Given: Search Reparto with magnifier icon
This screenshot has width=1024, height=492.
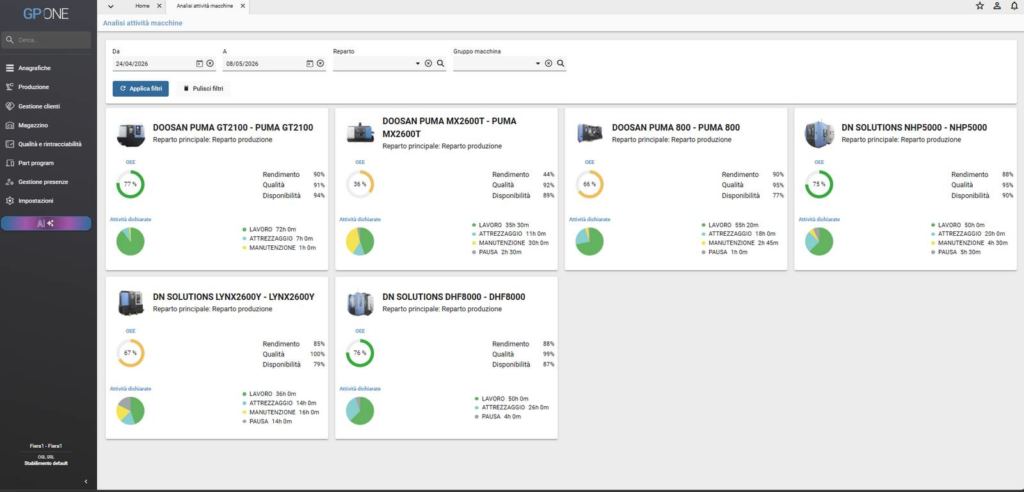Looking at the screenshot, I should 440,63.
